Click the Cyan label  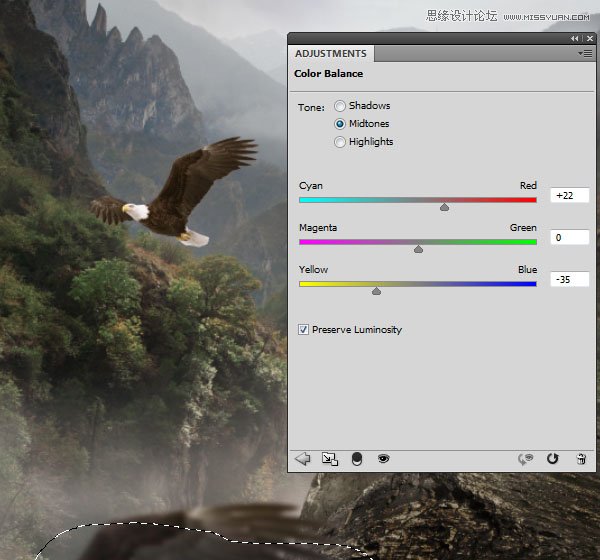(311, 186)
